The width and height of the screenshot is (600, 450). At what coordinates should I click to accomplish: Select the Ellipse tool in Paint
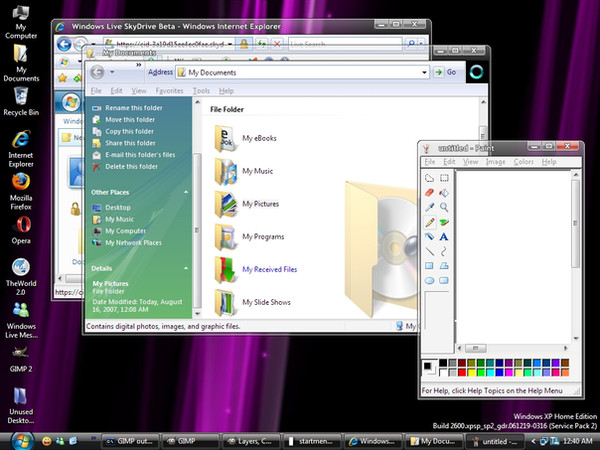pyautogui.click(x=429, y=280)
